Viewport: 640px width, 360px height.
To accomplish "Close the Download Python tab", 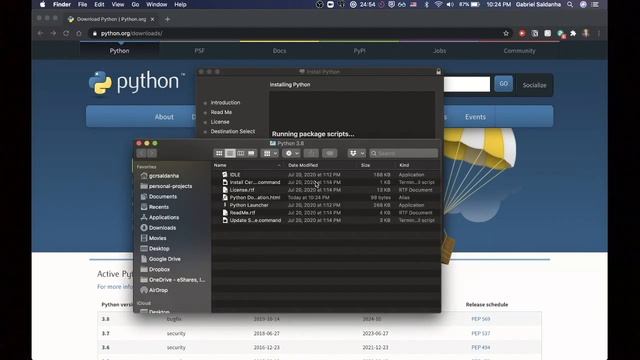I will [152, 19].
